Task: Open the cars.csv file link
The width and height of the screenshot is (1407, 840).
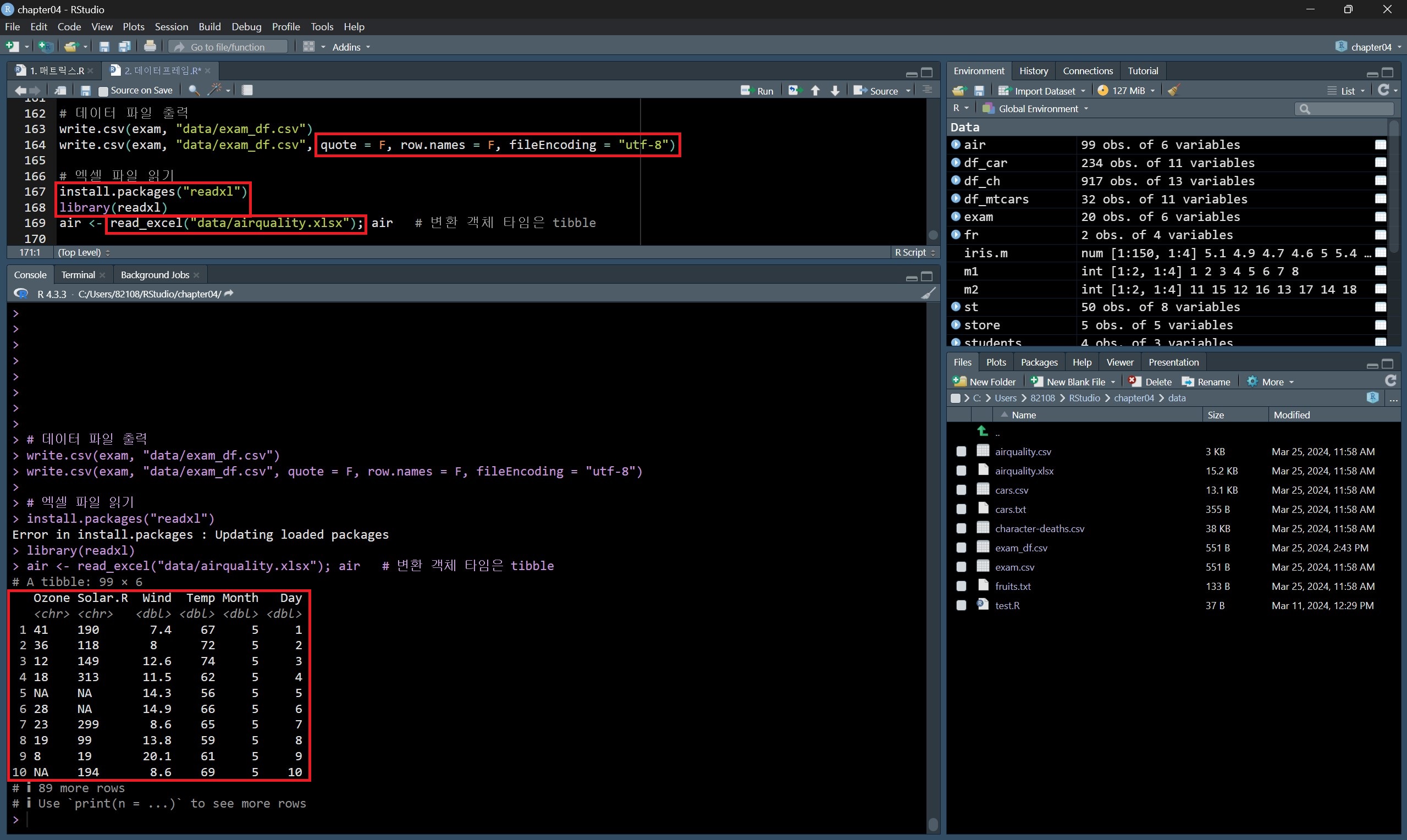Action: tap(1011, 490)
